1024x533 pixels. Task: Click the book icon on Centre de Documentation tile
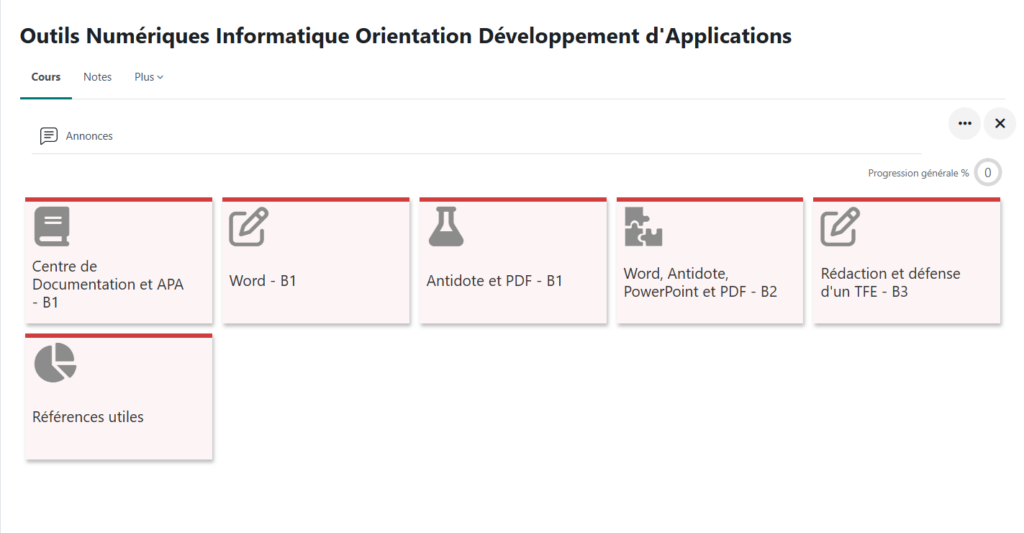tap(52, 227)
